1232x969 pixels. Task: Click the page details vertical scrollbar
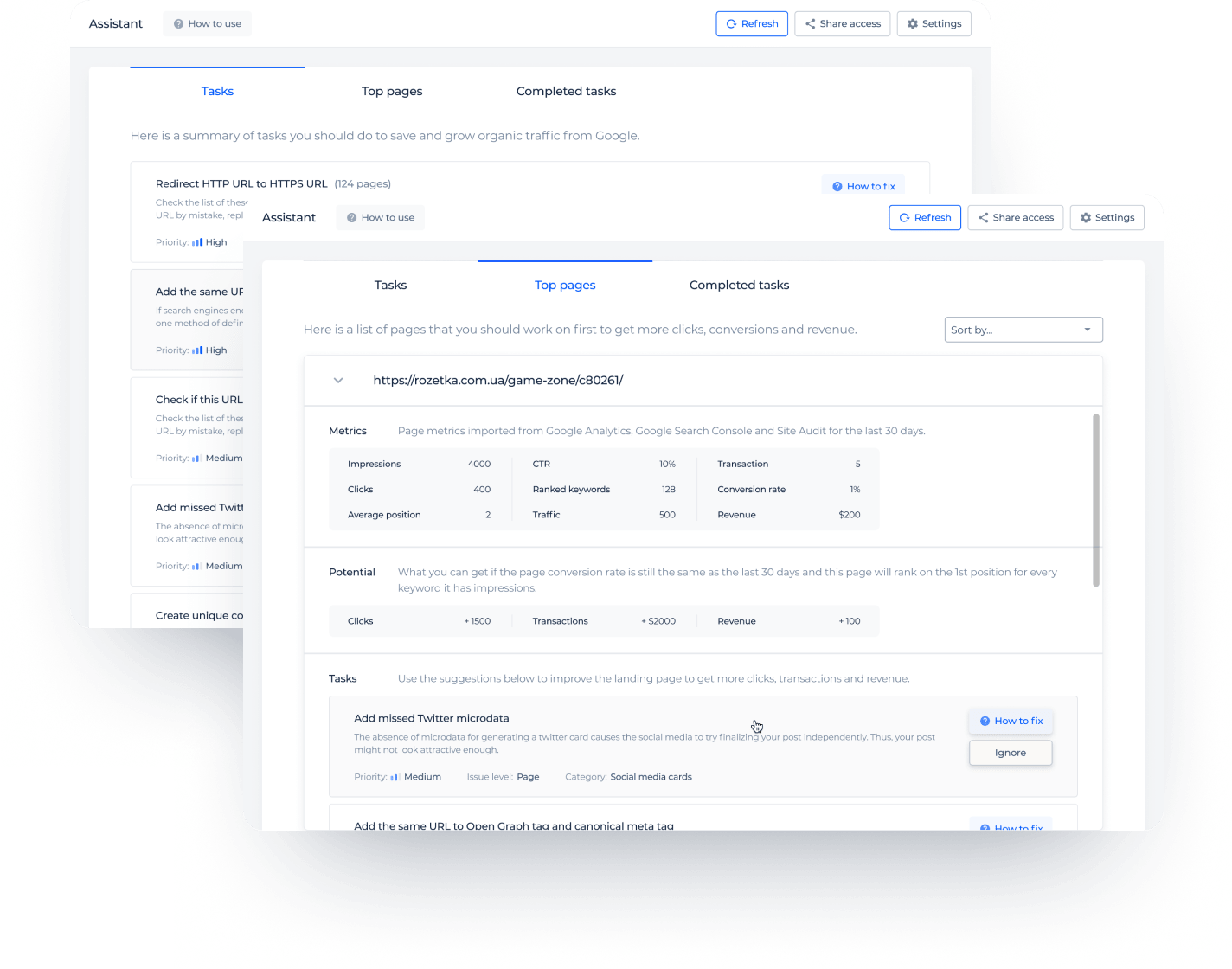coord(1096,500)
